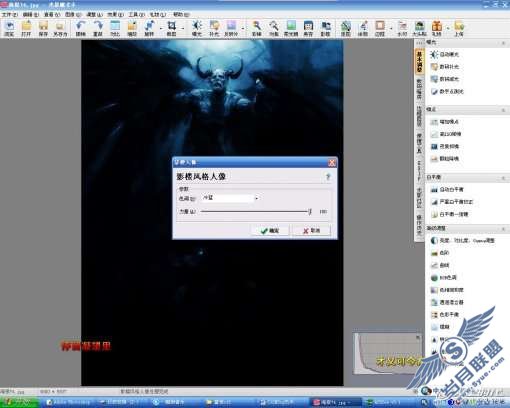The height and width of the screenshot is (408, 510).
Task: Click the 水印 watermark toolbar icon
Action: click(402, 28)
